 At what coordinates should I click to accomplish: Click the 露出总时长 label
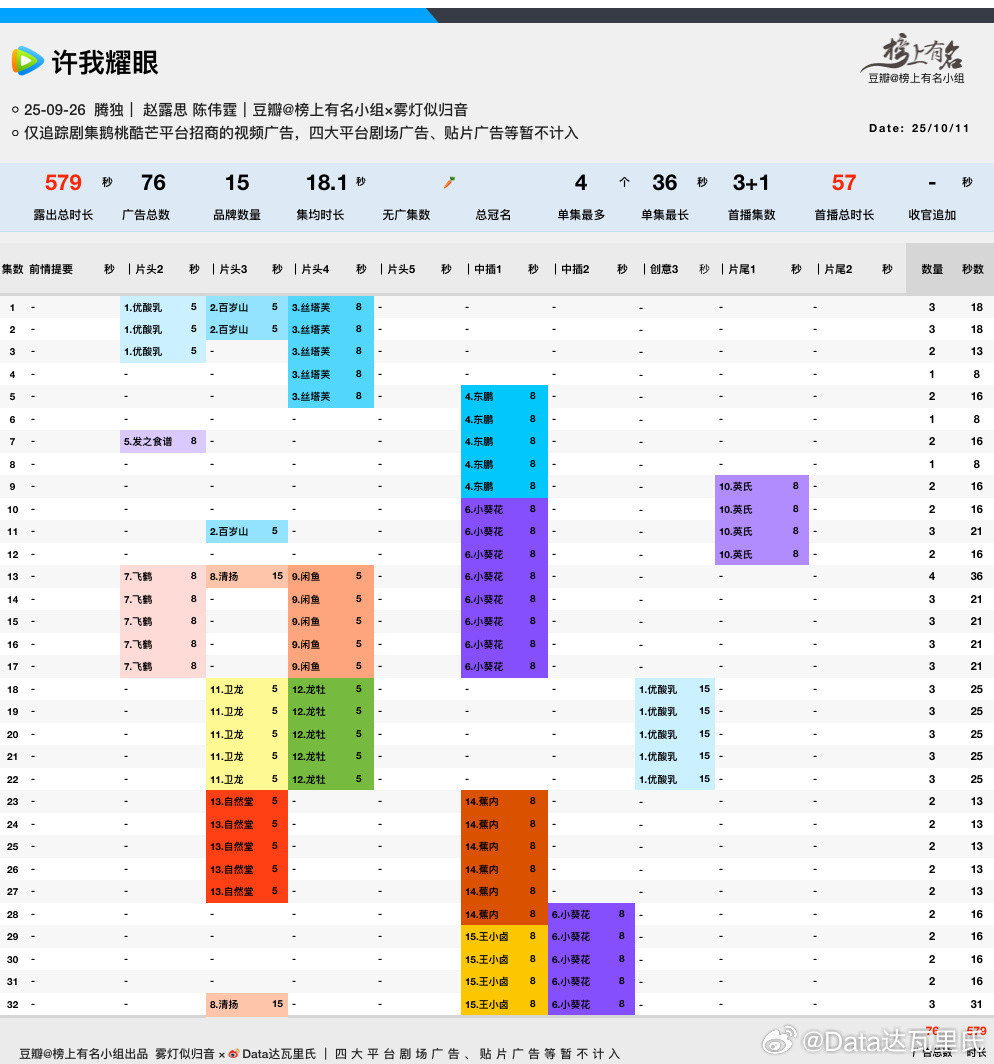point(63,215)
